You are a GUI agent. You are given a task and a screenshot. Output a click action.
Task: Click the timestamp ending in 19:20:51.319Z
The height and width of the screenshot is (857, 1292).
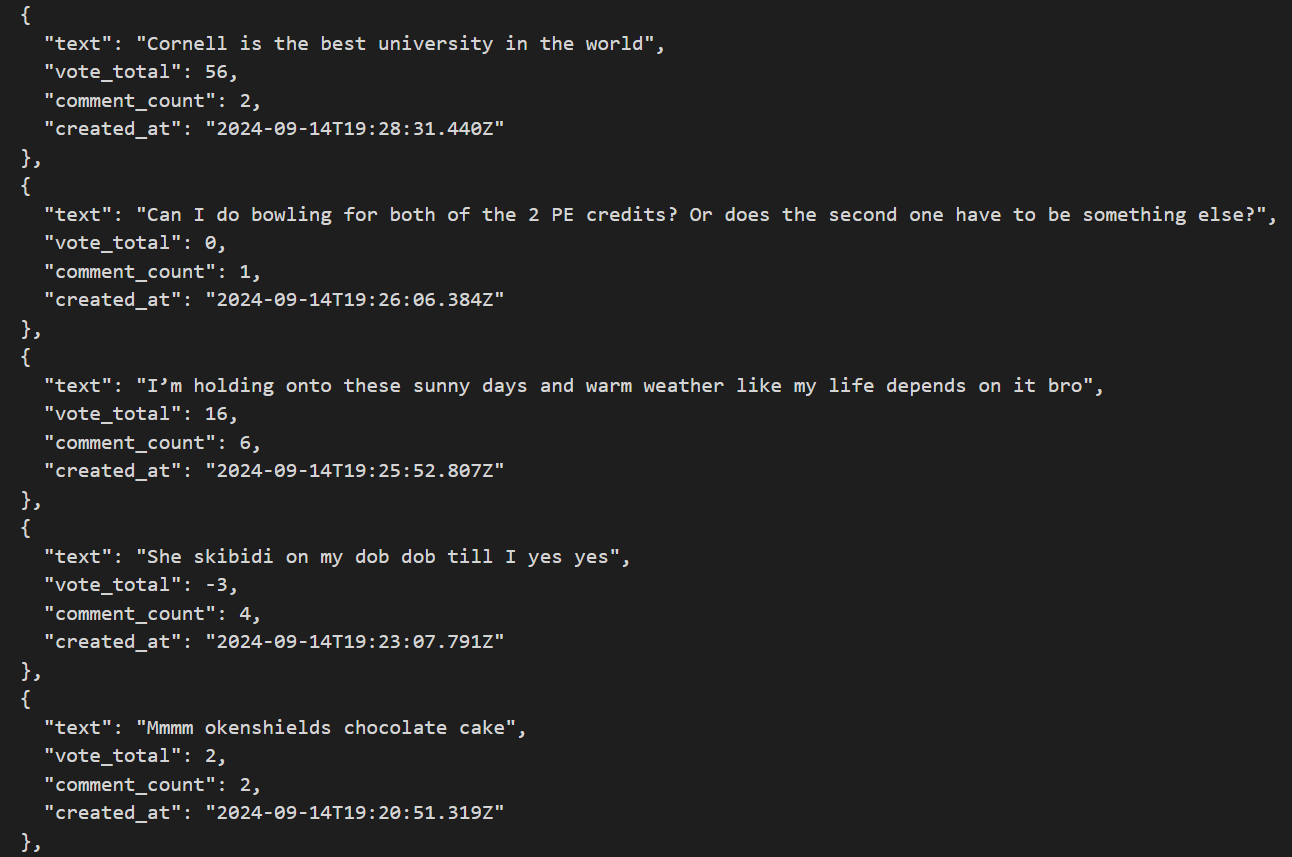tap(354, 813)
